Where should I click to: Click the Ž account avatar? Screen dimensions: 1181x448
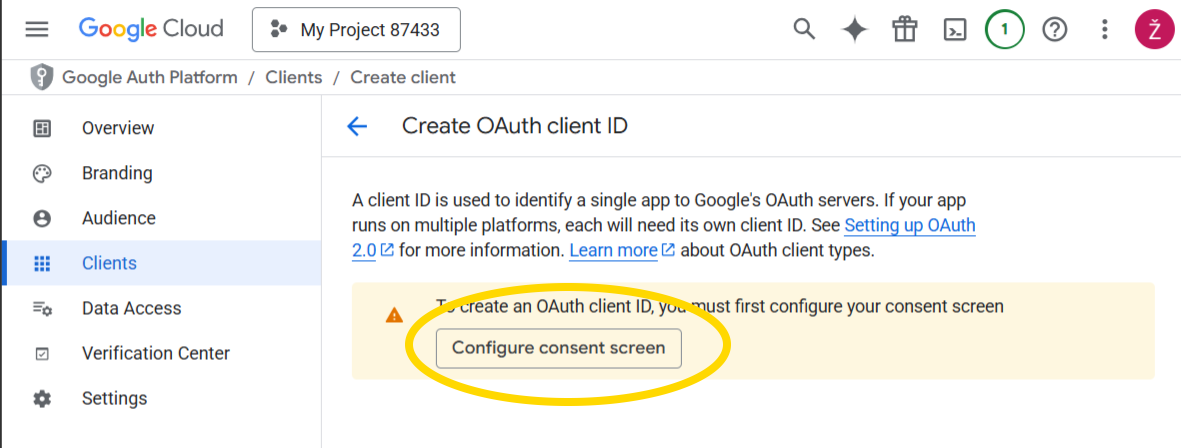[1155, 30]
